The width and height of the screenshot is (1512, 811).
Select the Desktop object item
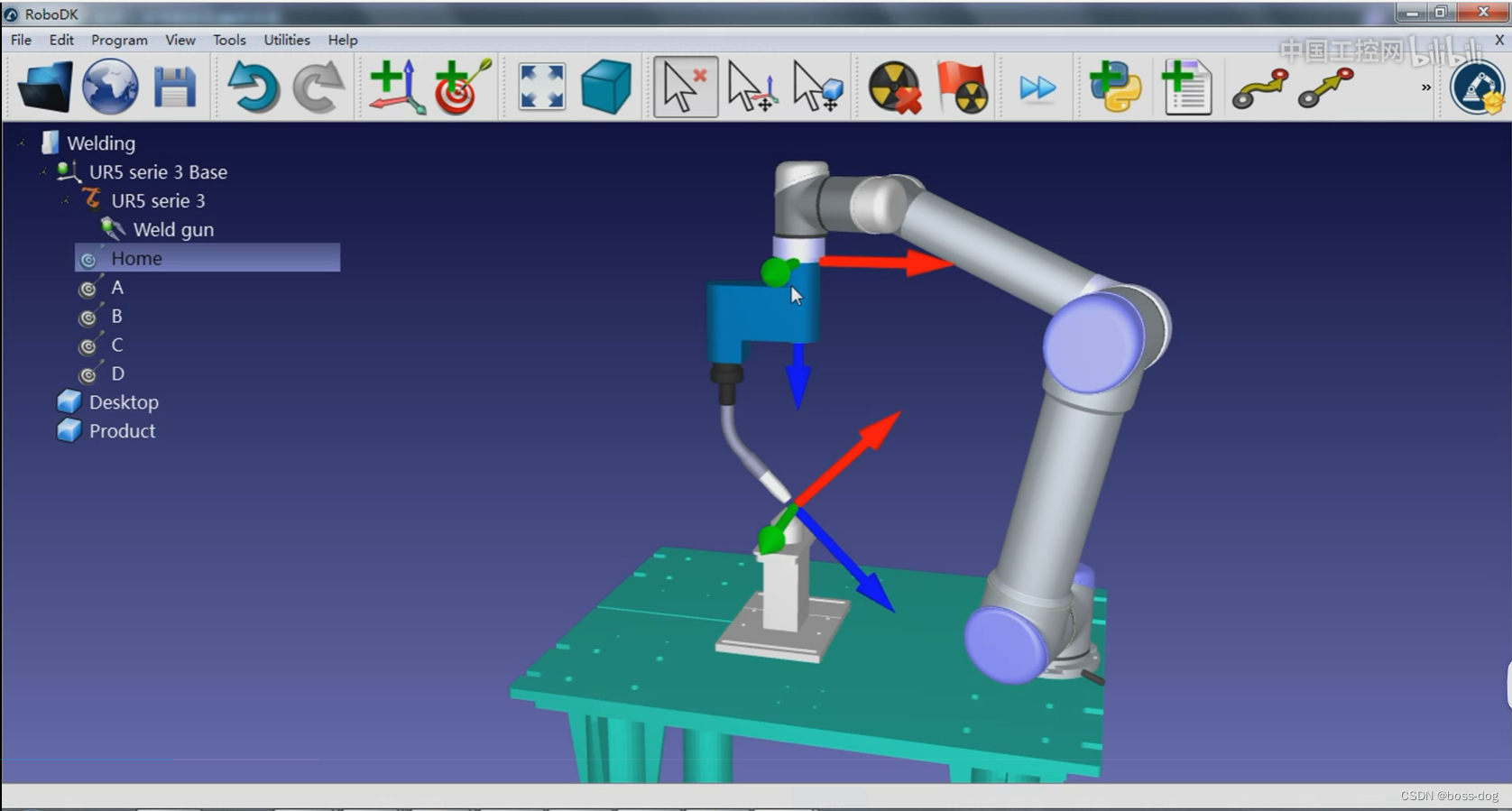coord(124,402)
